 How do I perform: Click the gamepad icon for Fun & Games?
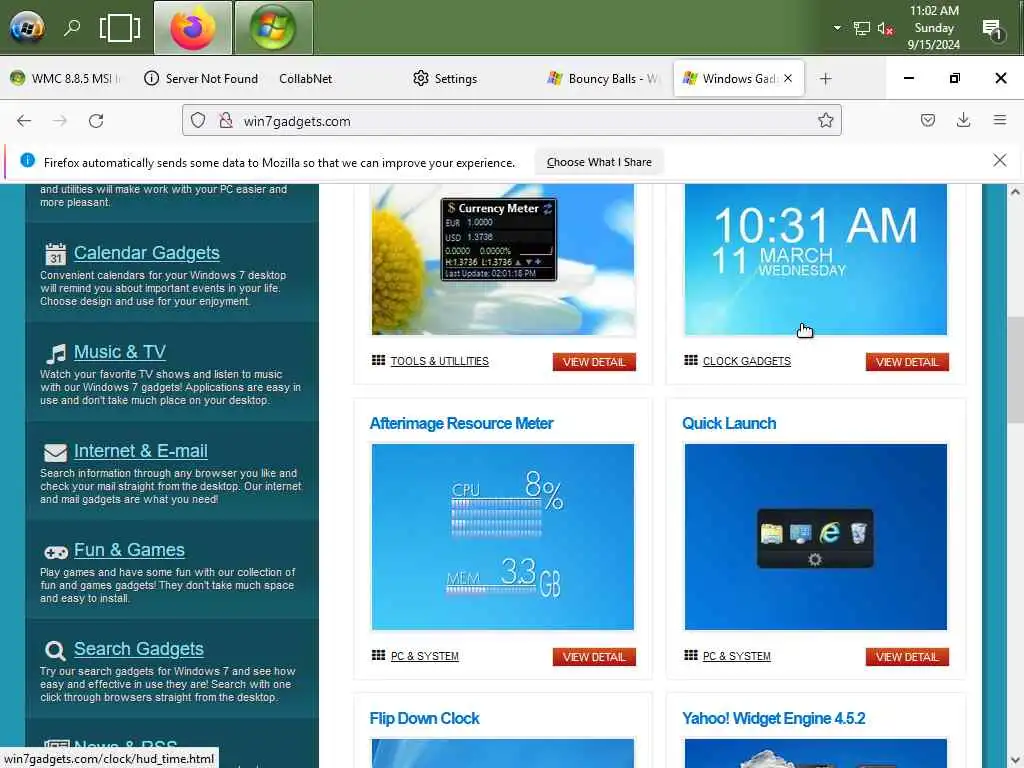56,553
